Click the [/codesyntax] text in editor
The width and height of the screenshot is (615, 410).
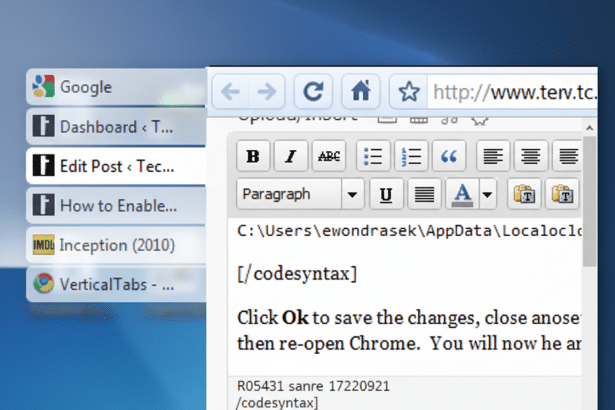pyautogui.click(x=297, y=273)
